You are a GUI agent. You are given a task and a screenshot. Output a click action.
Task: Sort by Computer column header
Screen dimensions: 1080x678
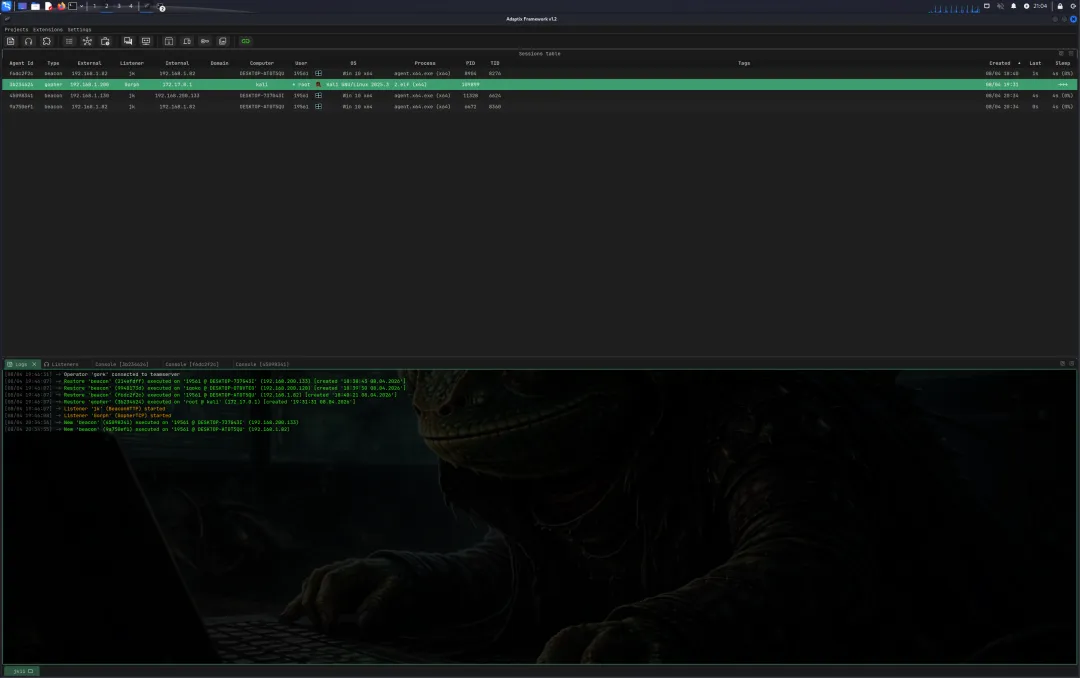click(x=262, y=63)
